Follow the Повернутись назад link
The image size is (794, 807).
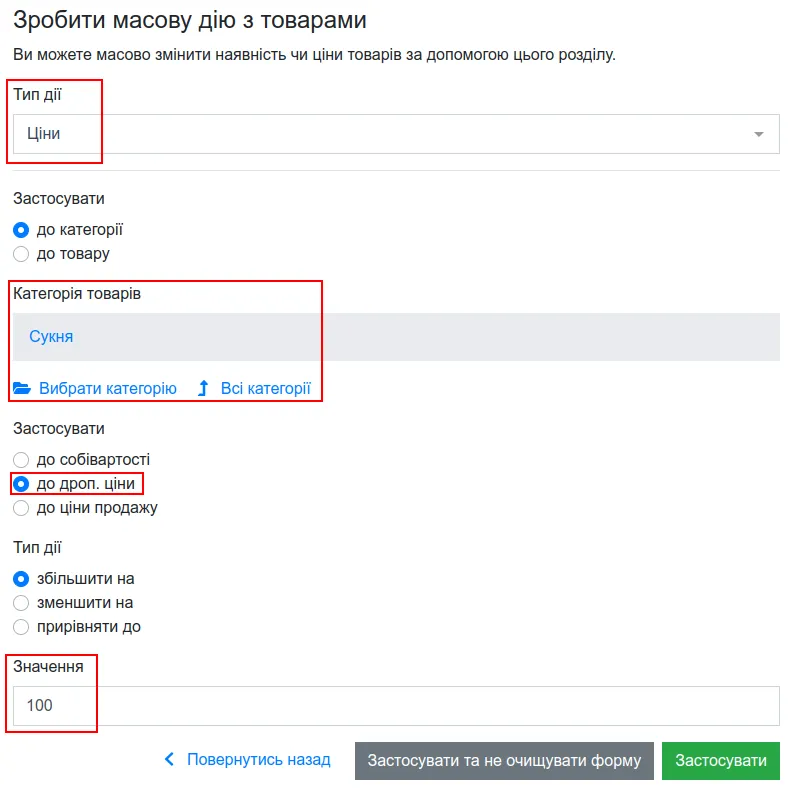tap(258, 759)
